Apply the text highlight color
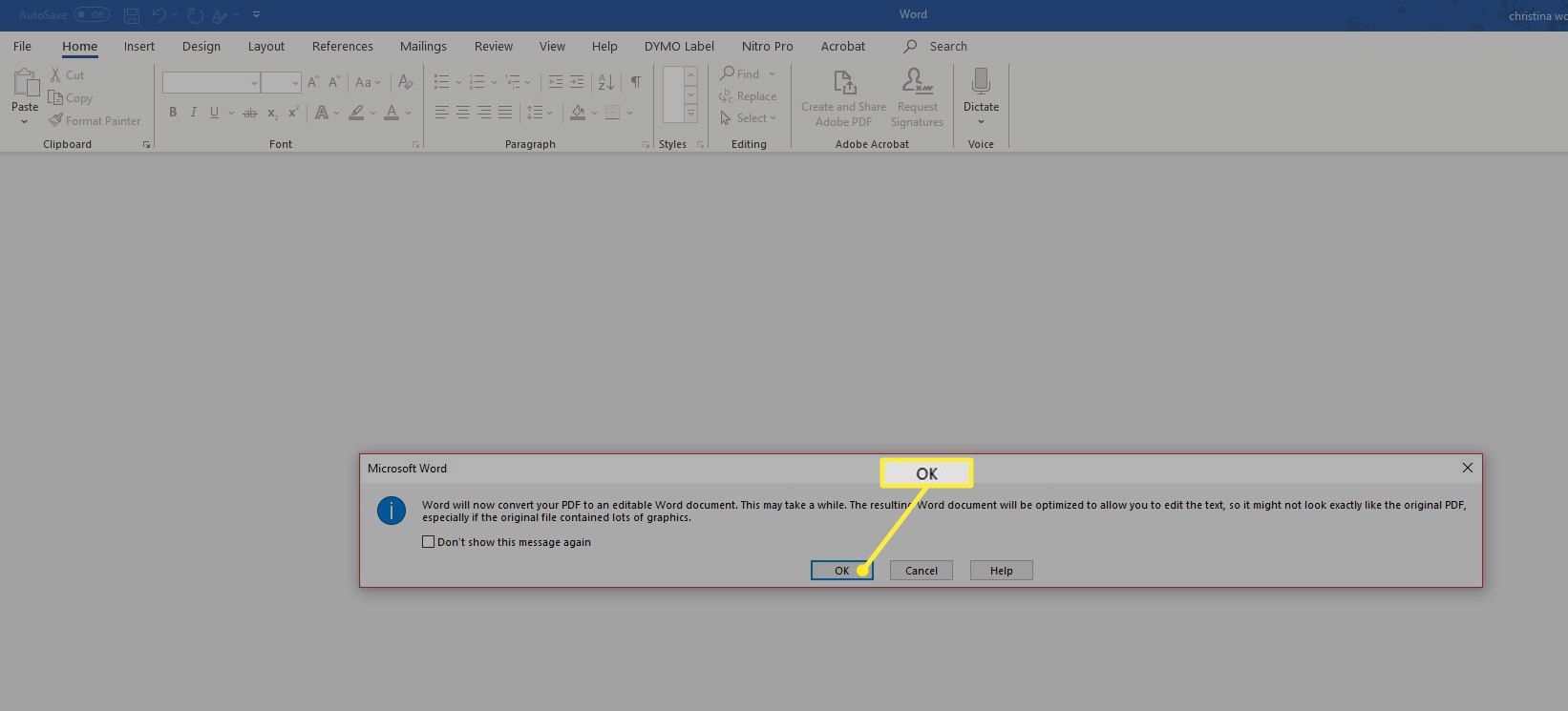The image size is (1568, 711). pyautogui.click(x=356, y=113)
